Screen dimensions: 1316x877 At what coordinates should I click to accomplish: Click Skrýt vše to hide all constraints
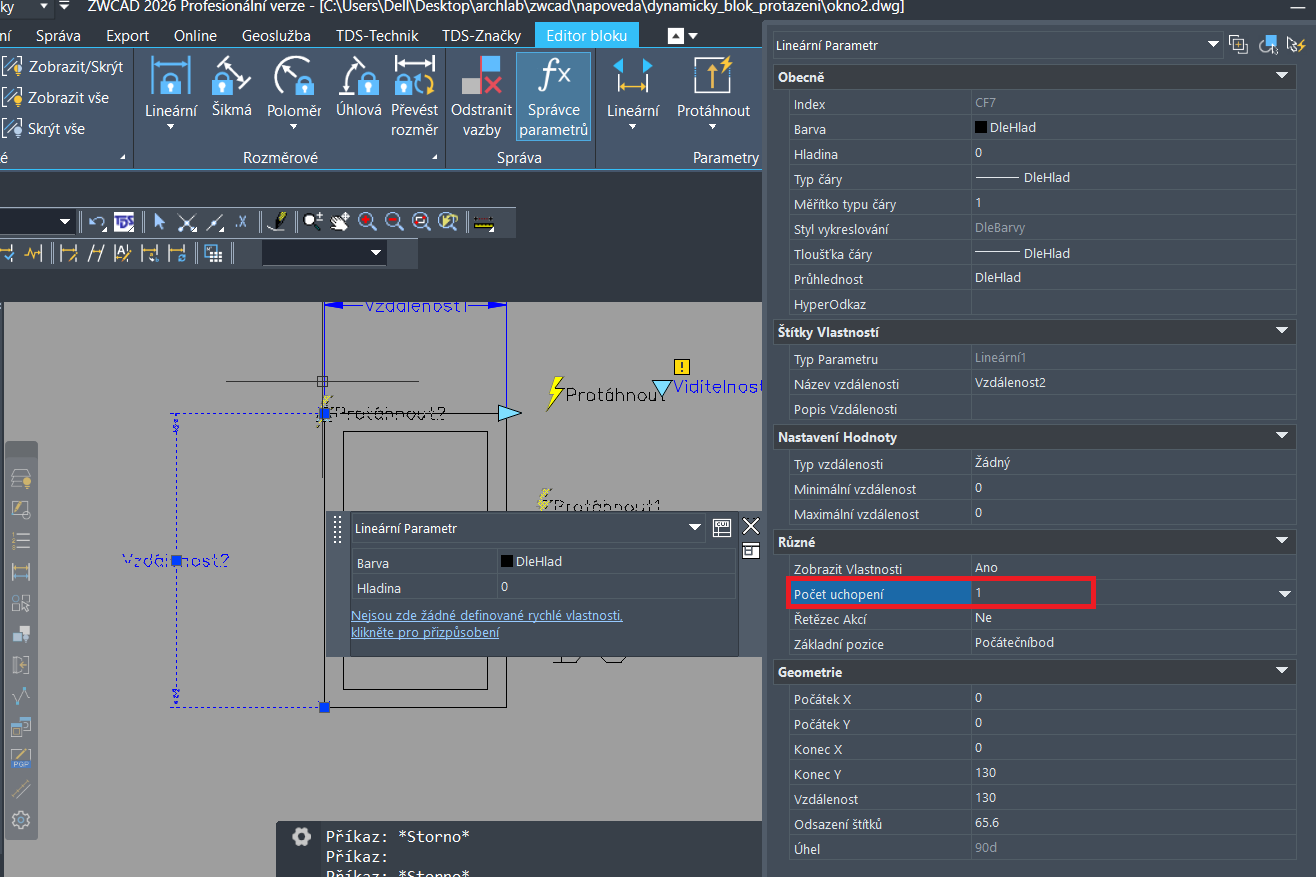tap(45, 129)
